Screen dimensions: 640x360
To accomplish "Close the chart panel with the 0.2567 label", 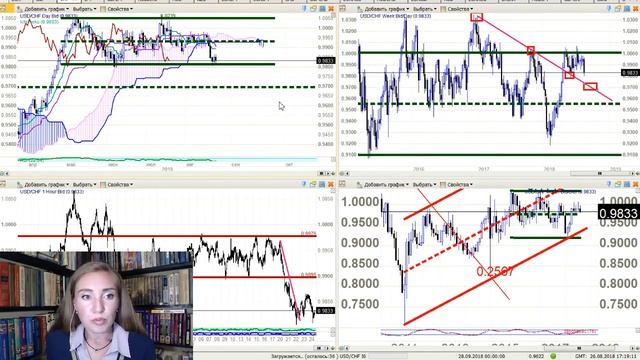I will [x=636, y=184].
